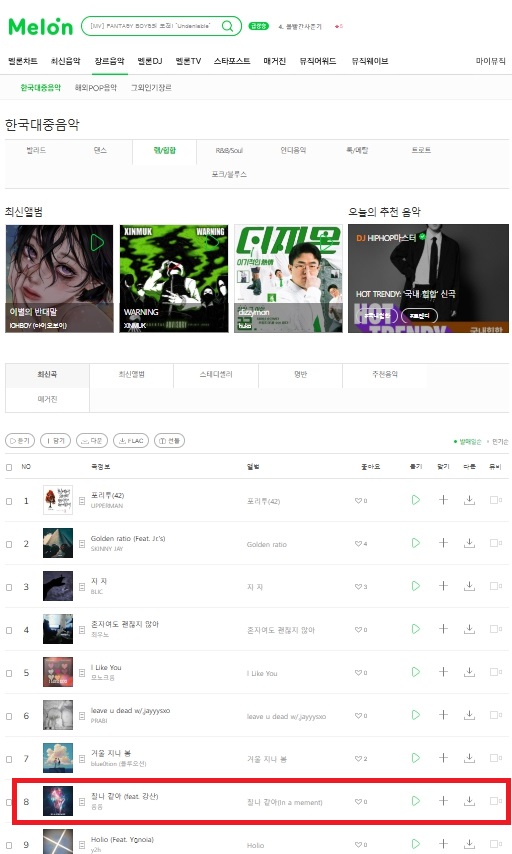The width and height of the screenshot is (512, 854).
Task: Sort list by 인기순
Action: [x=498, y=442]
